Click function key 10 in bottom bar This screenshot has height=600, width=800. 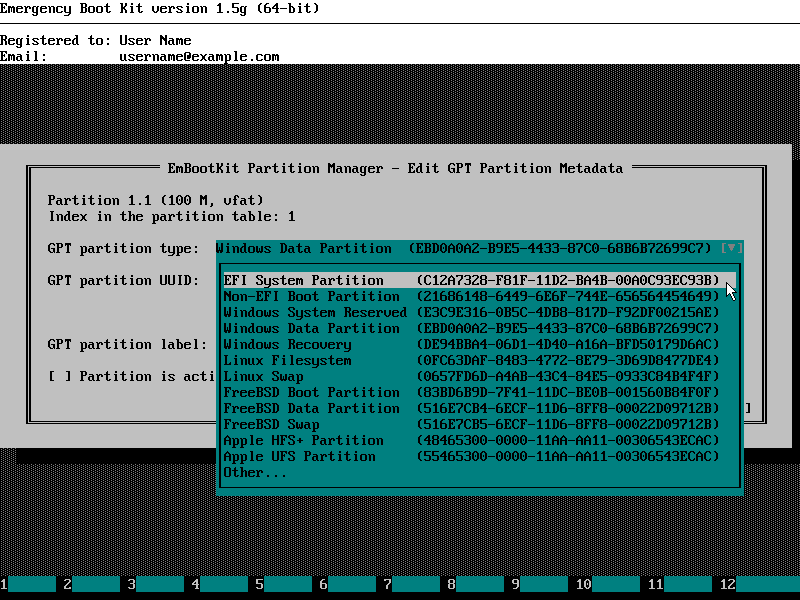click(608, 584)
